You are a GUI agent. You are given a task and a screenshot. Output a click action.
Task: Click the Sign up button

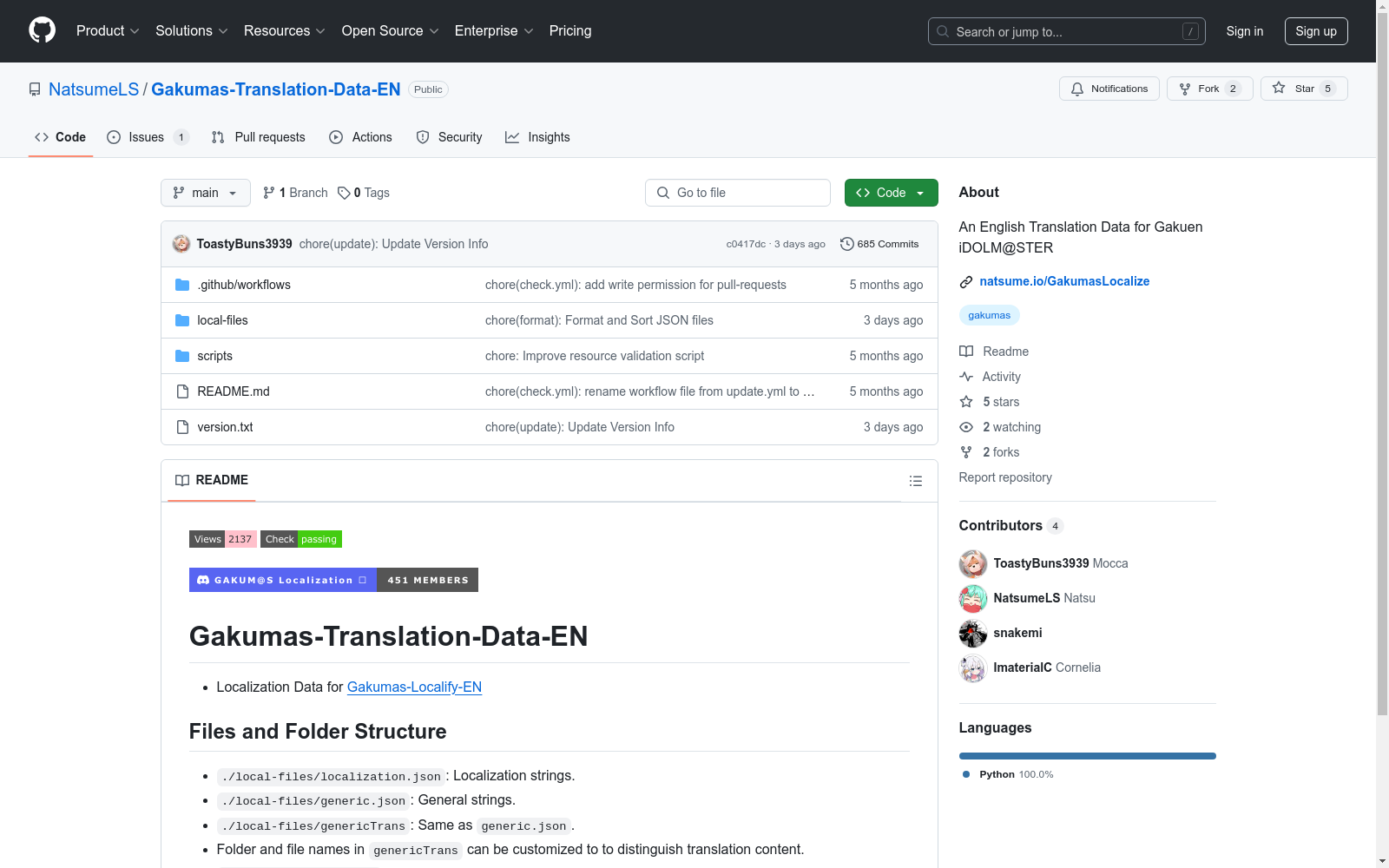click(1316, 31)
